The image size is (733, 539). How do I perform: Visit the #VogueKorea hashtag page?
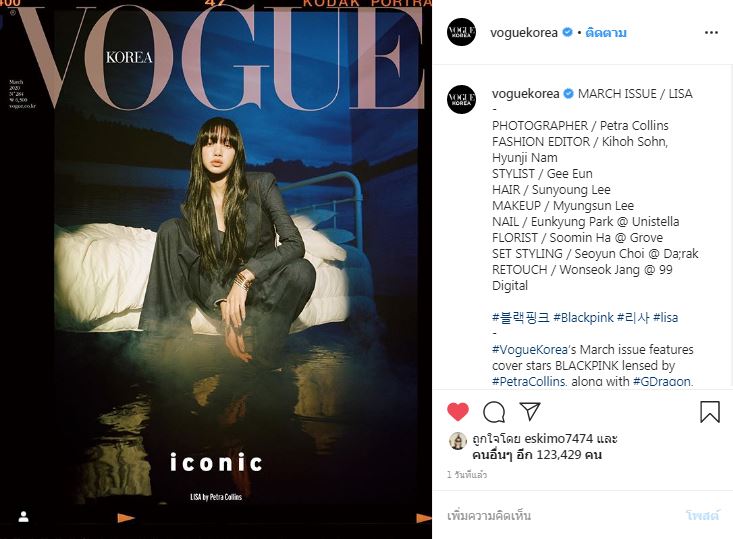click(x=530, y=350)
